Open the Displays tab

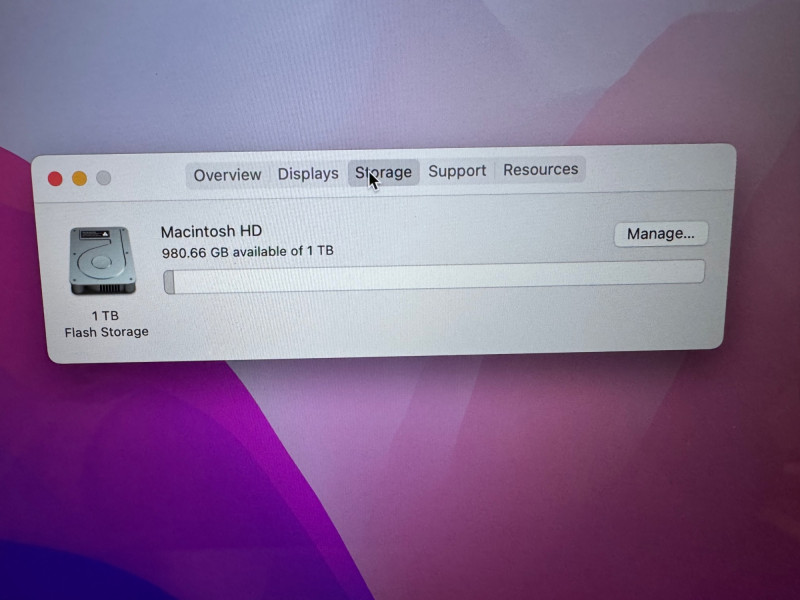click(308, 174)
